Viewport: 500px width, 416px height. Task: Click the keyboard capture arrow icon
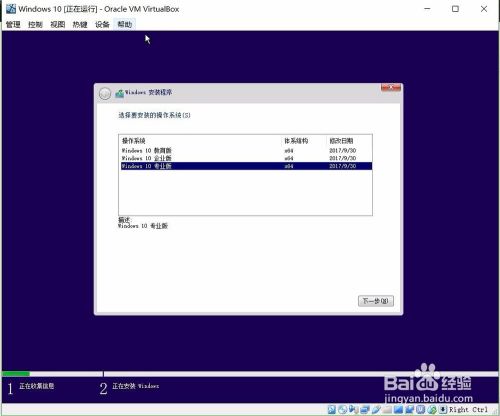[443, 409]
